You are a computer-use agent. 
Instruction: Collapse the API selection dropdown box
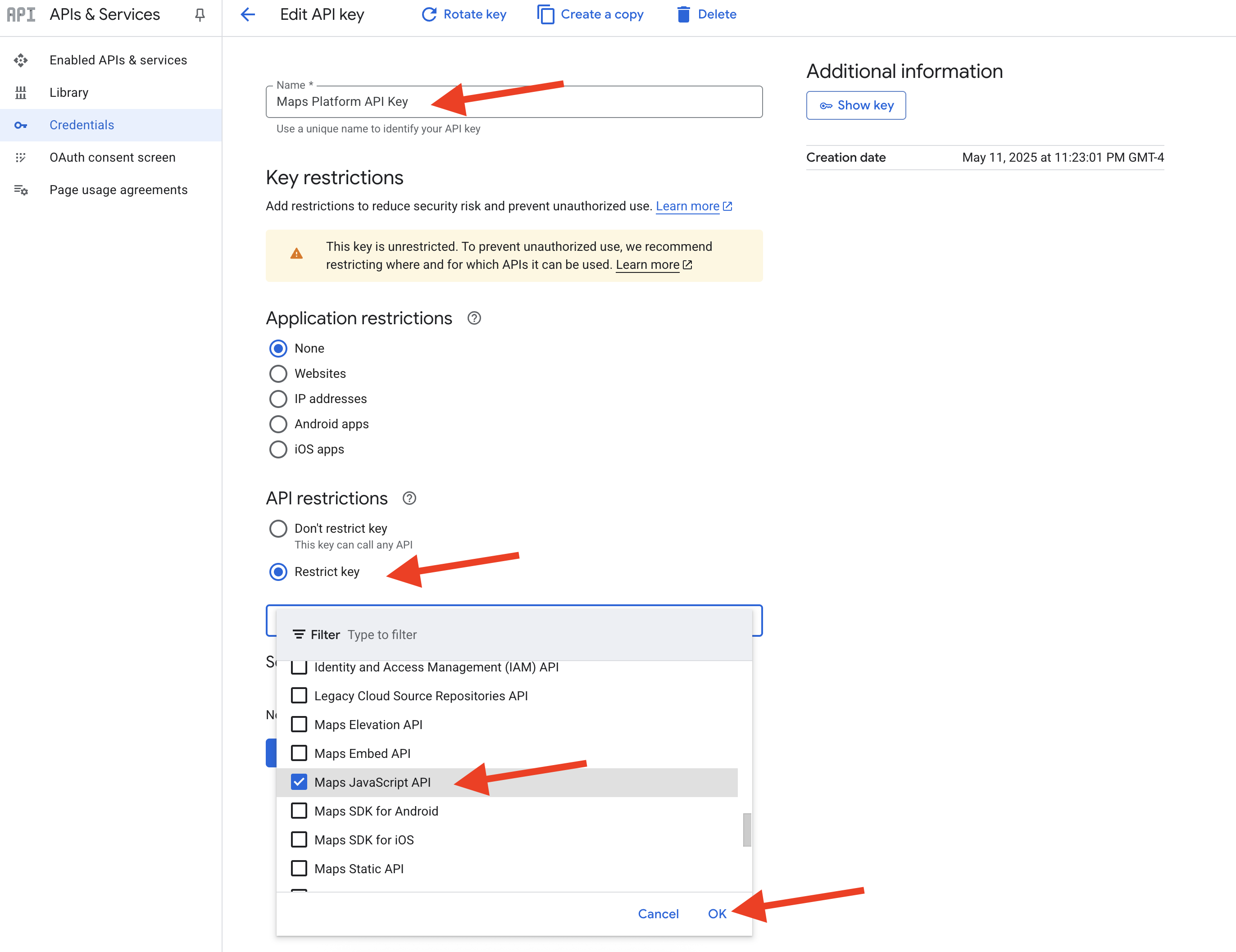click(758, 621)
